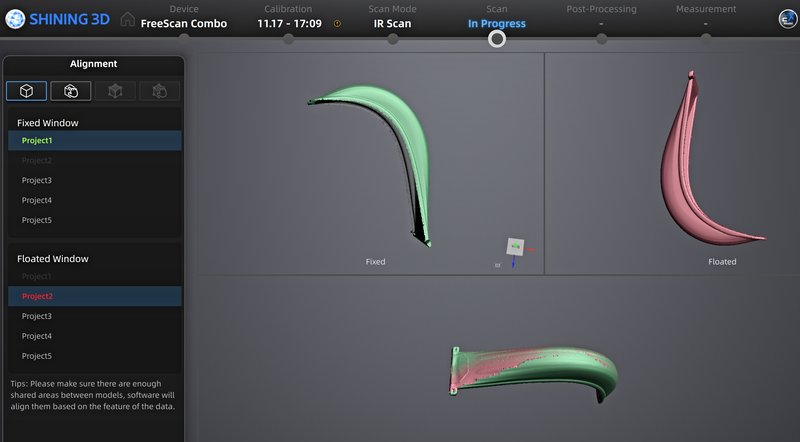
Task: Open the top-right round share icon
Action: tap(788, 19)
